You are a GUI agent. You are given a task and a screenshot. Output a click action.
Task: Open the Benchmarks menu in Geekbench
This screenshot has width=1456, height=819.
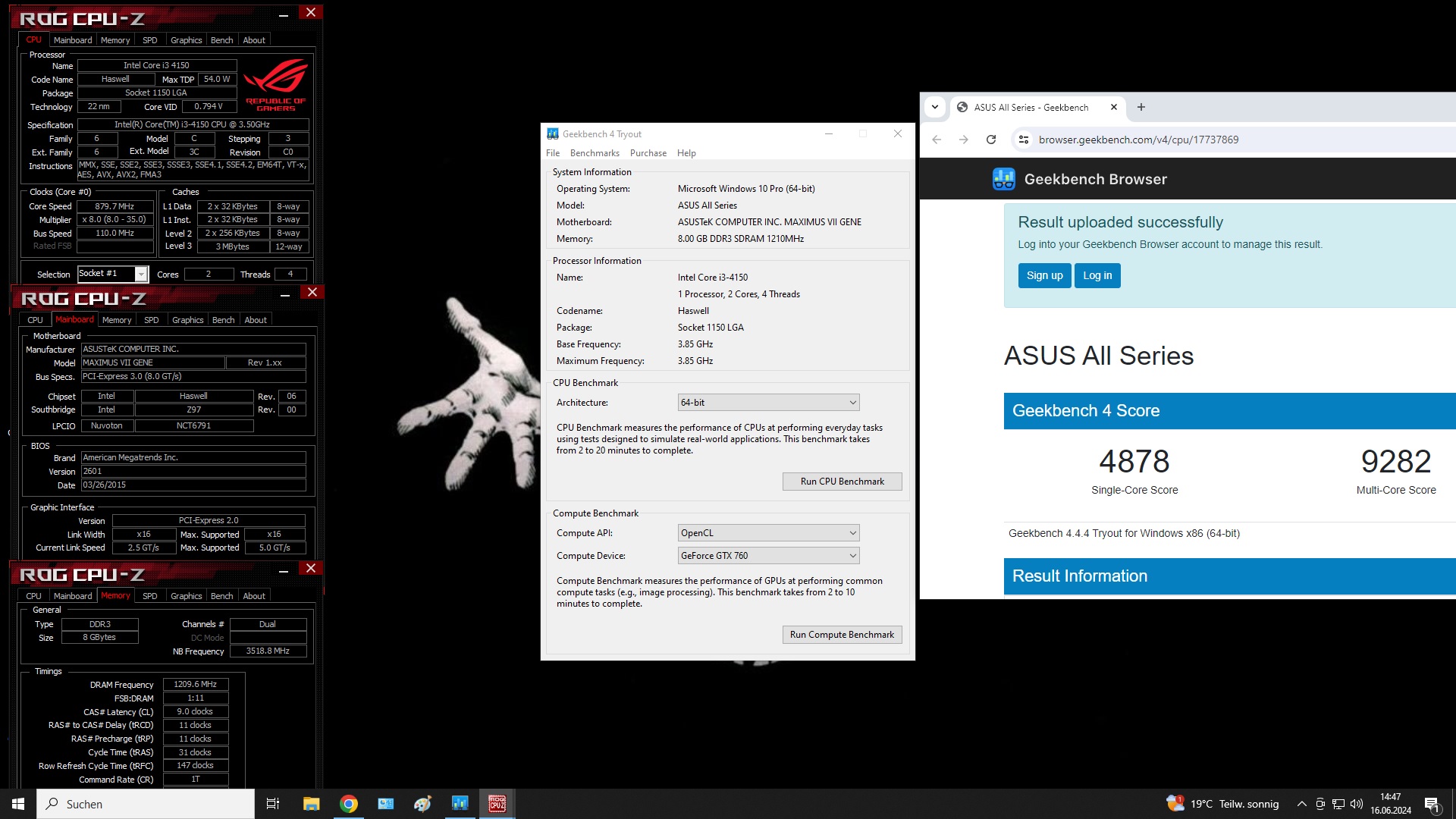pos(595,153)
